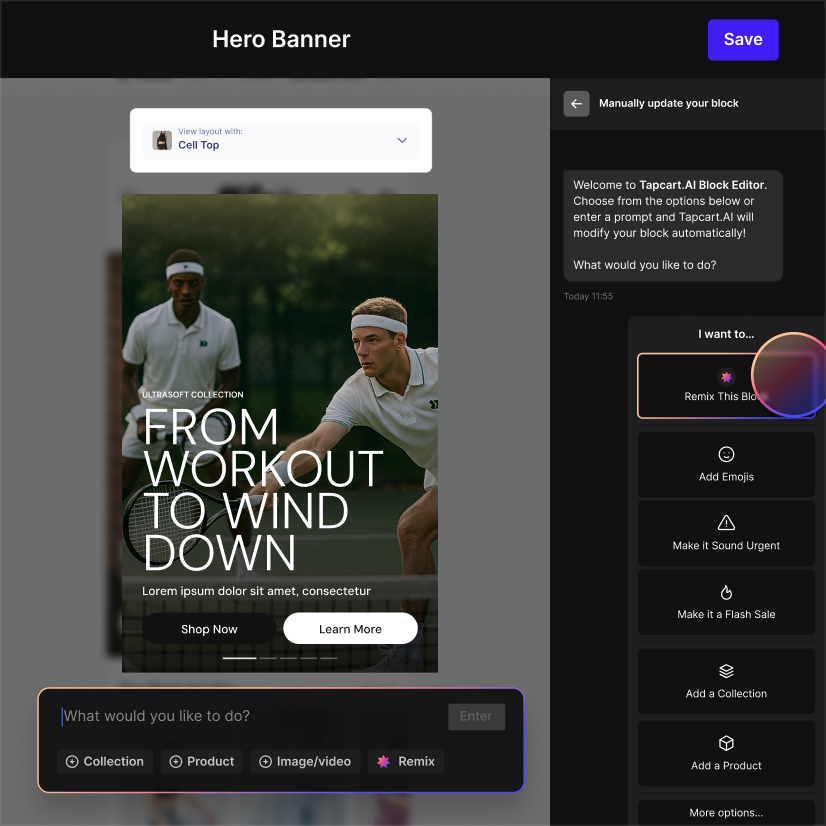Choose Make it a Flash Sale

(x=726, y=602)
